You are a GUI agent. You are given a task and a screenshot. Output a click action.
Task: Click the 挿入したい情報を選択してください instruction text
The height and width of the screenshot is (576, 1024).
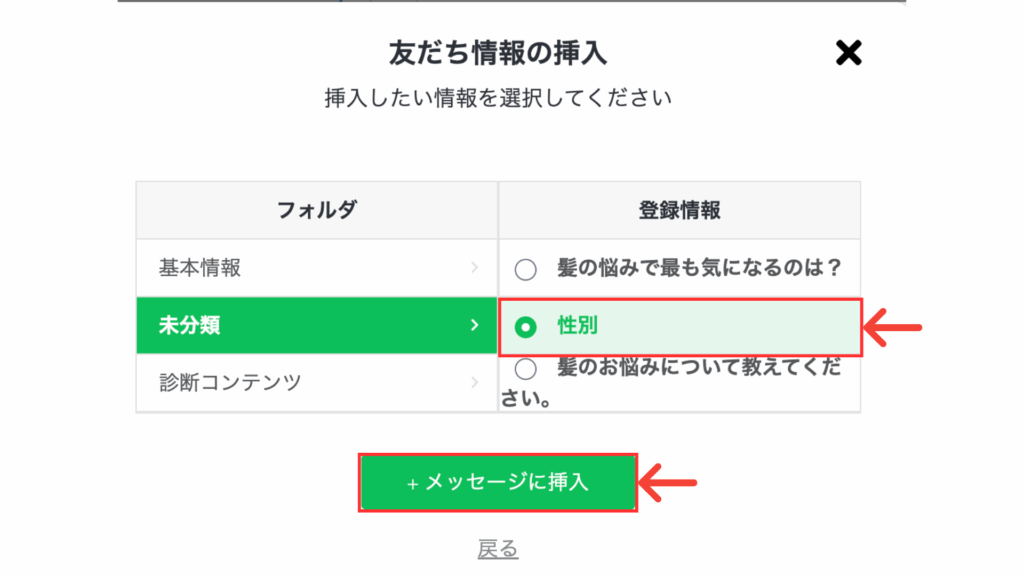pos(498,98)
